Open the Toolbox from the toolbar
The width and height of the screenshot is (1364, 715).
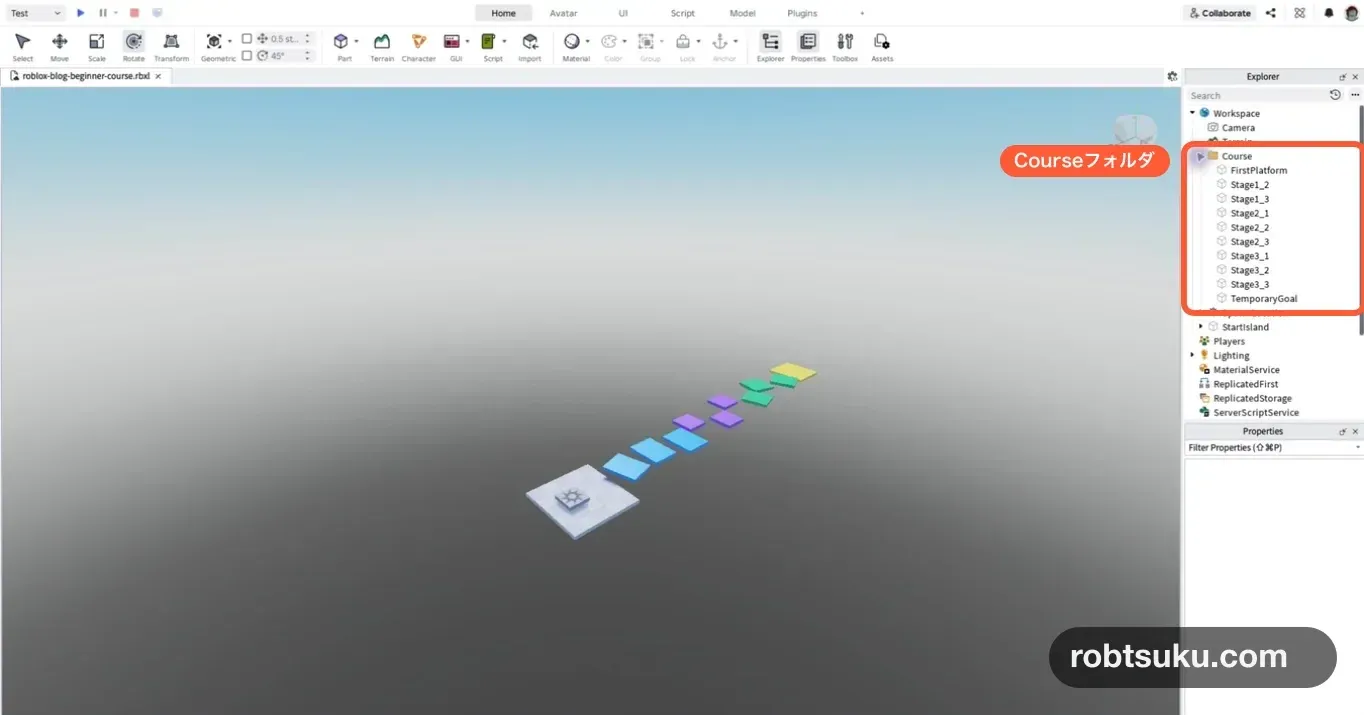click(845, 42)
